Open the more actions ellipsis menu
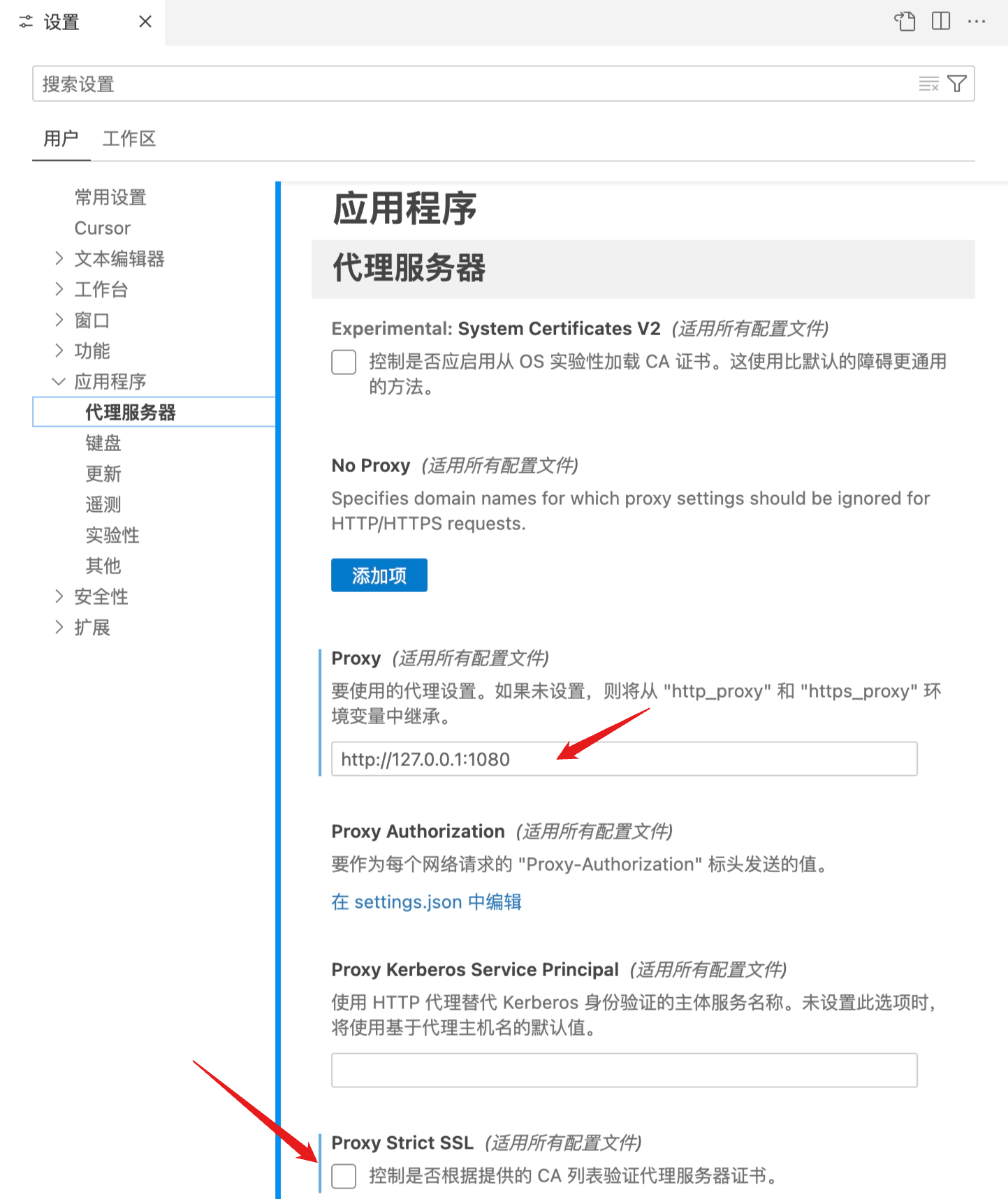The height and width of the screenshot is (1199, 1008). 977,22
